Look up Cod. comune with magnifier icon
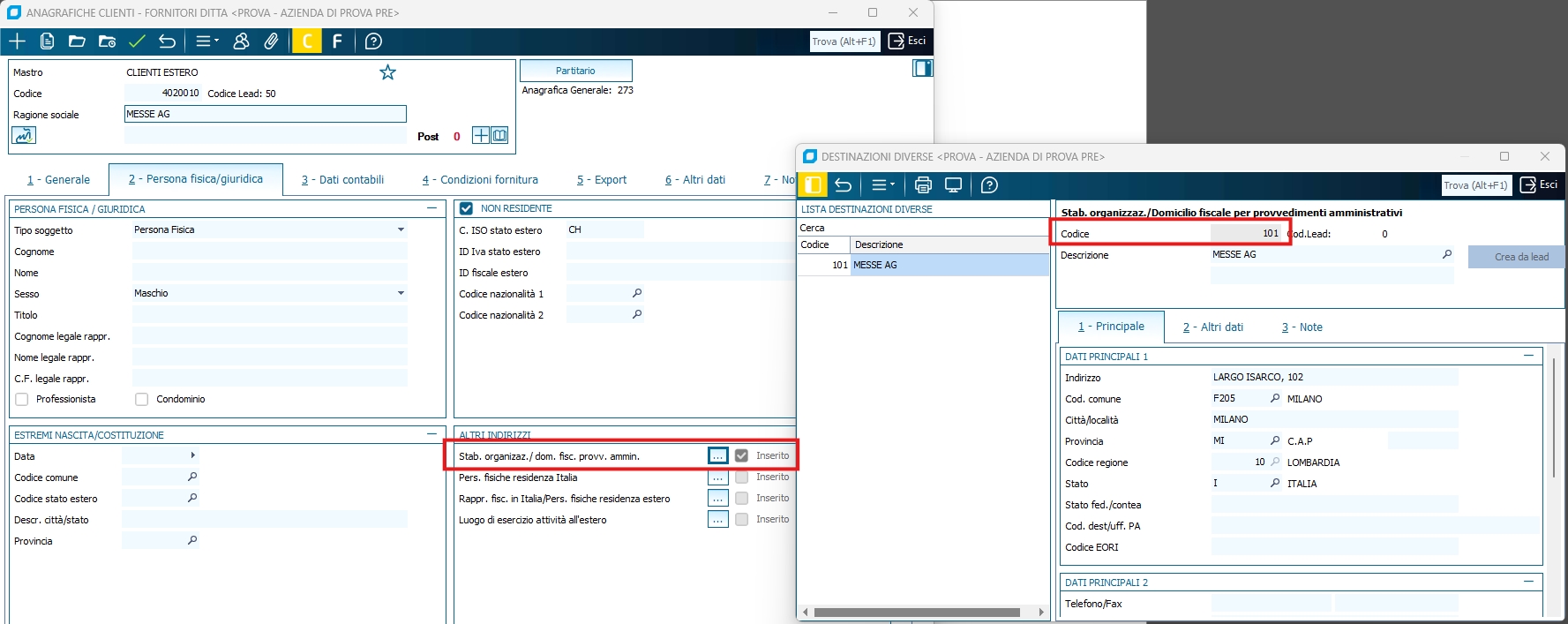The height and width of the screenshot is (624, 1568). [x=1275, y=398]
